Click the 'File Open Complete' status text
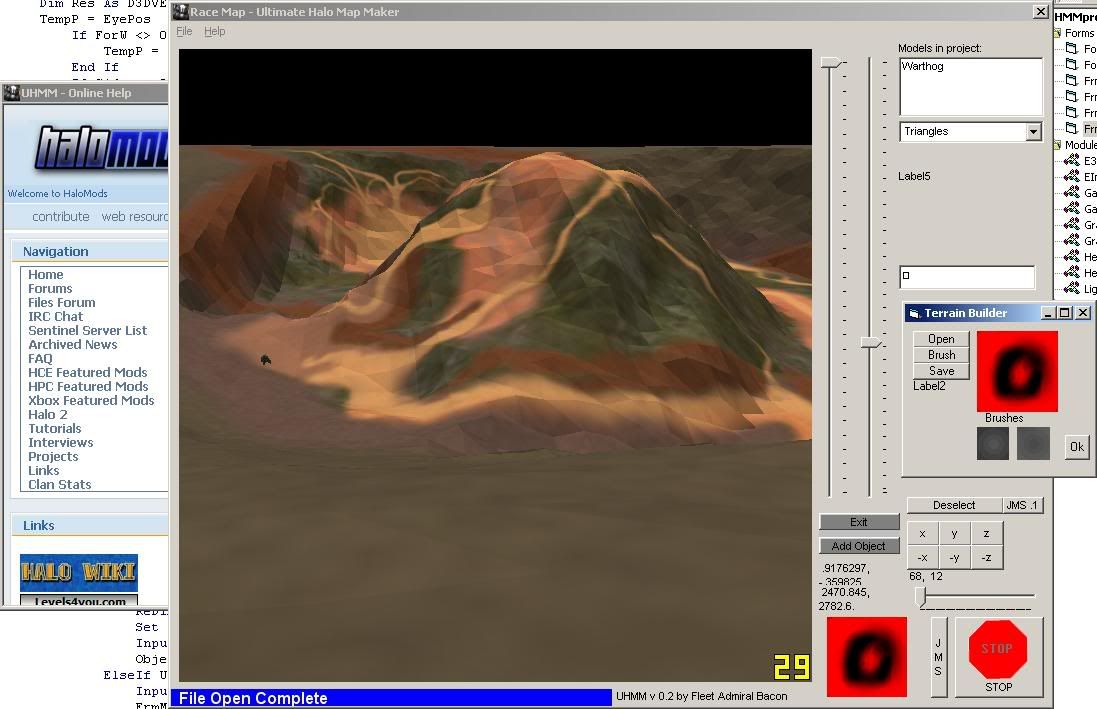Viewport: 1097px width, 709px height. click(x=253, y=698)
